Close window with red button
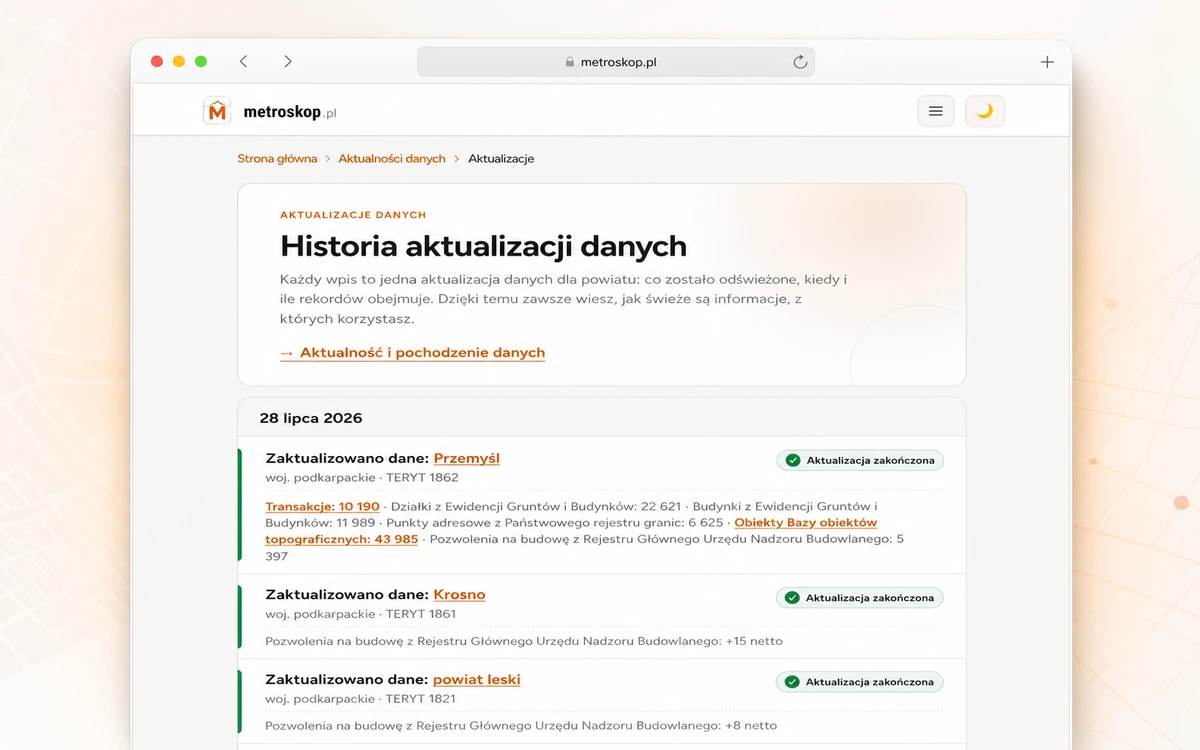Viewport: 1200px width, 750px height. (x=157, y=62)
